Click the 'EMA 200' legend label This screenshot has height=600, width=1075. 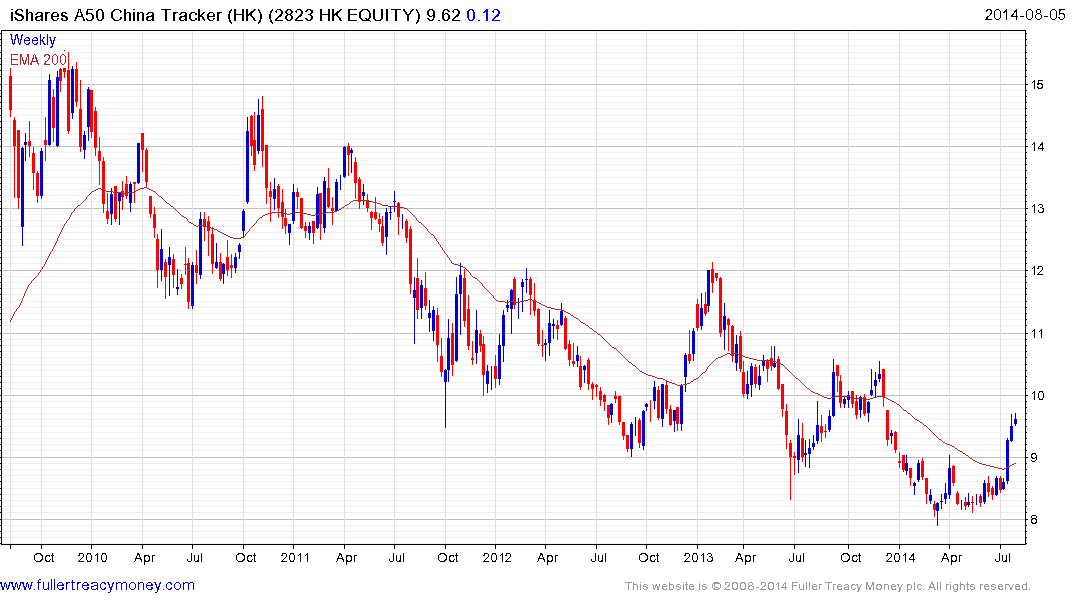point(38,60)
